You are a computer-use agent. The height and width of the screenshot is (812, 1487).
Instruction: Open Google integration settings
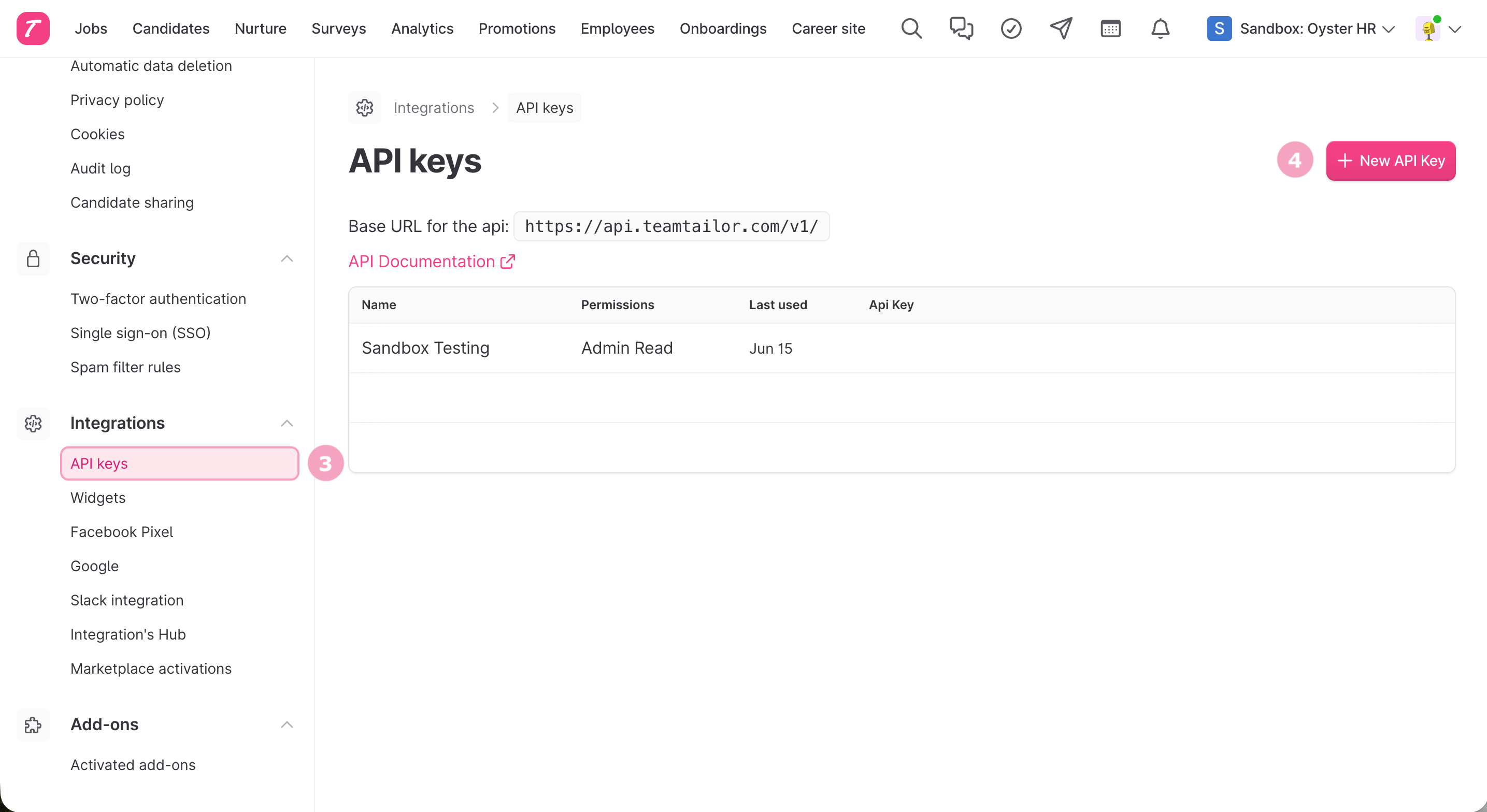point(95,566)
